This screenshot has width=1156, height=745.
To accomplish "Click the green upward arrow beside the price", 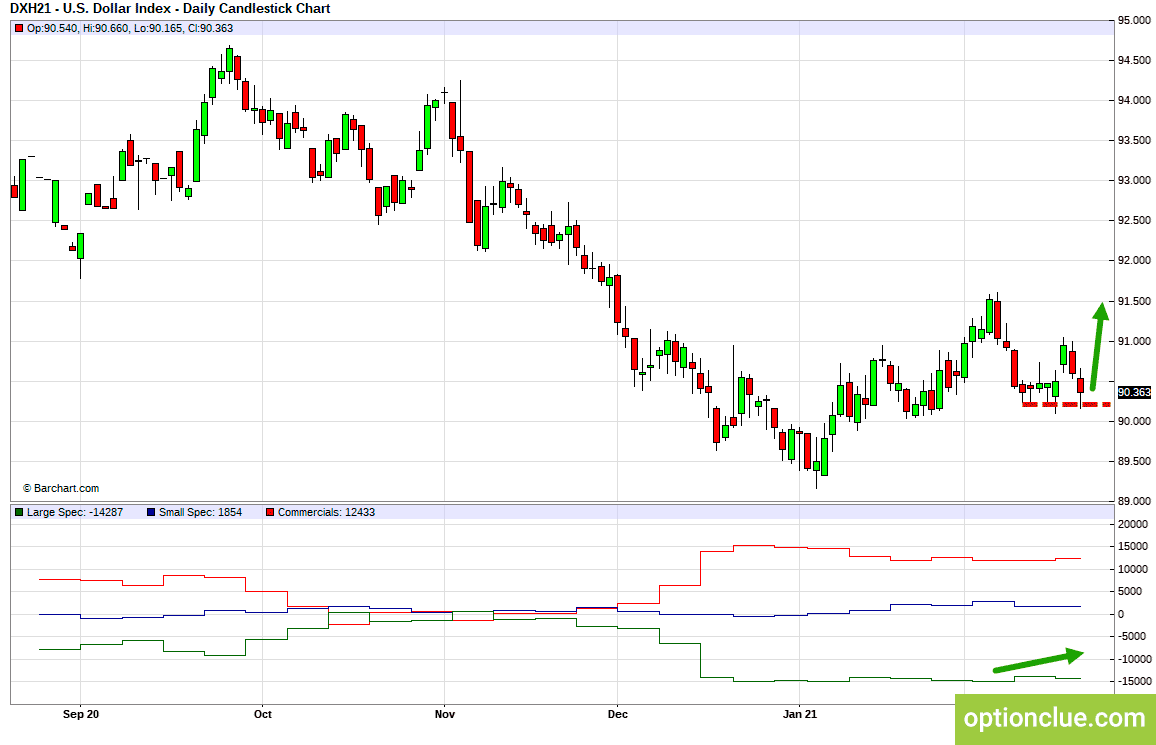I will click(x=1098, y=345).
